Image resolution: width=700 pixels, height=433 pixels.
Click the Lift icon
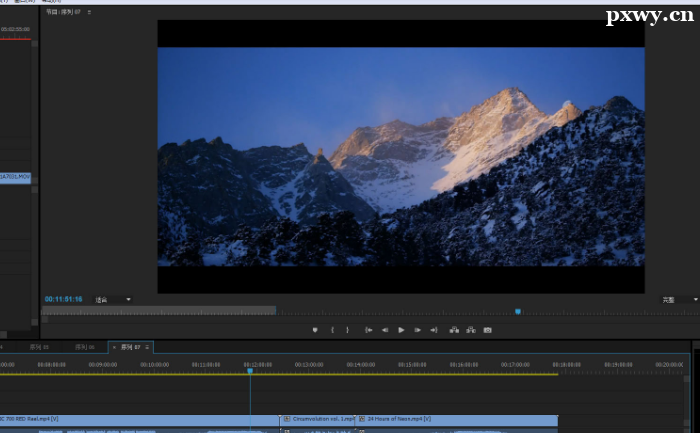click(x=454, y=329)
